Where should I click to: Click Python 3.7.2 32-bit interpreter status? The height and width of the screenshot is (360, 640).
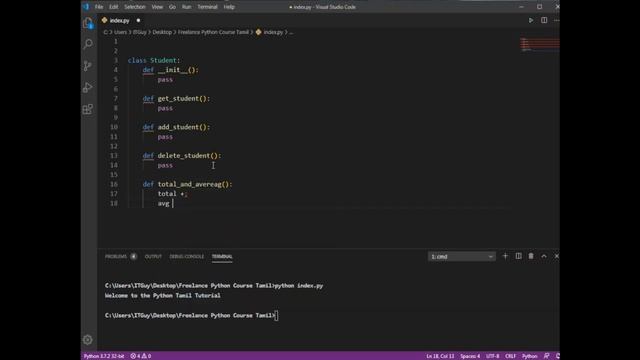[x=104, y=356]
